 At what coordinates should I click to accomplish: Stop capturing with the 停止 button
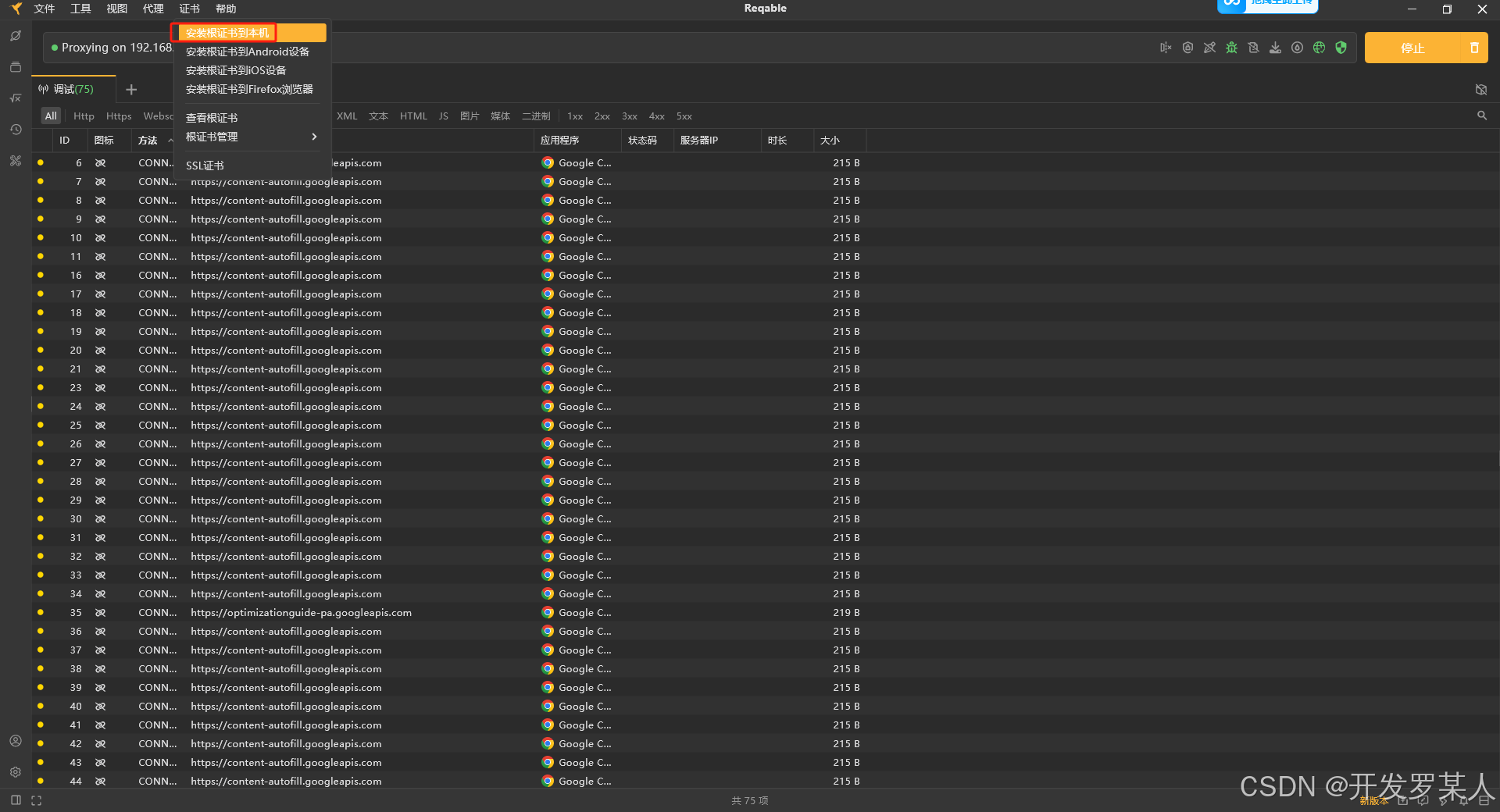click(1412, 48)
